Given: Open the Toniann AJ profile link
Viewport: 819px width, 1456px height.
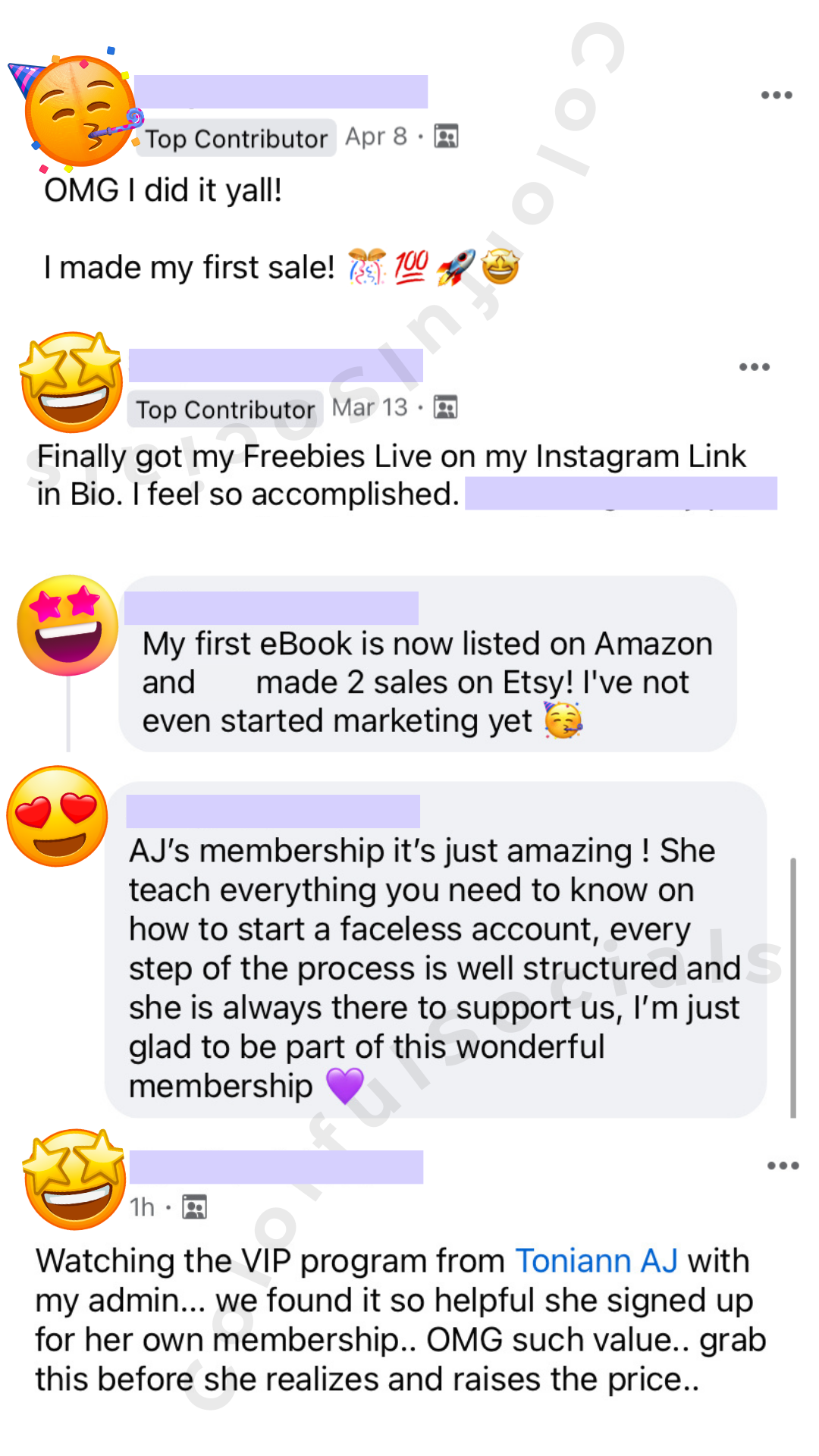Looking at the screenshot, I should pos(596,1261).
